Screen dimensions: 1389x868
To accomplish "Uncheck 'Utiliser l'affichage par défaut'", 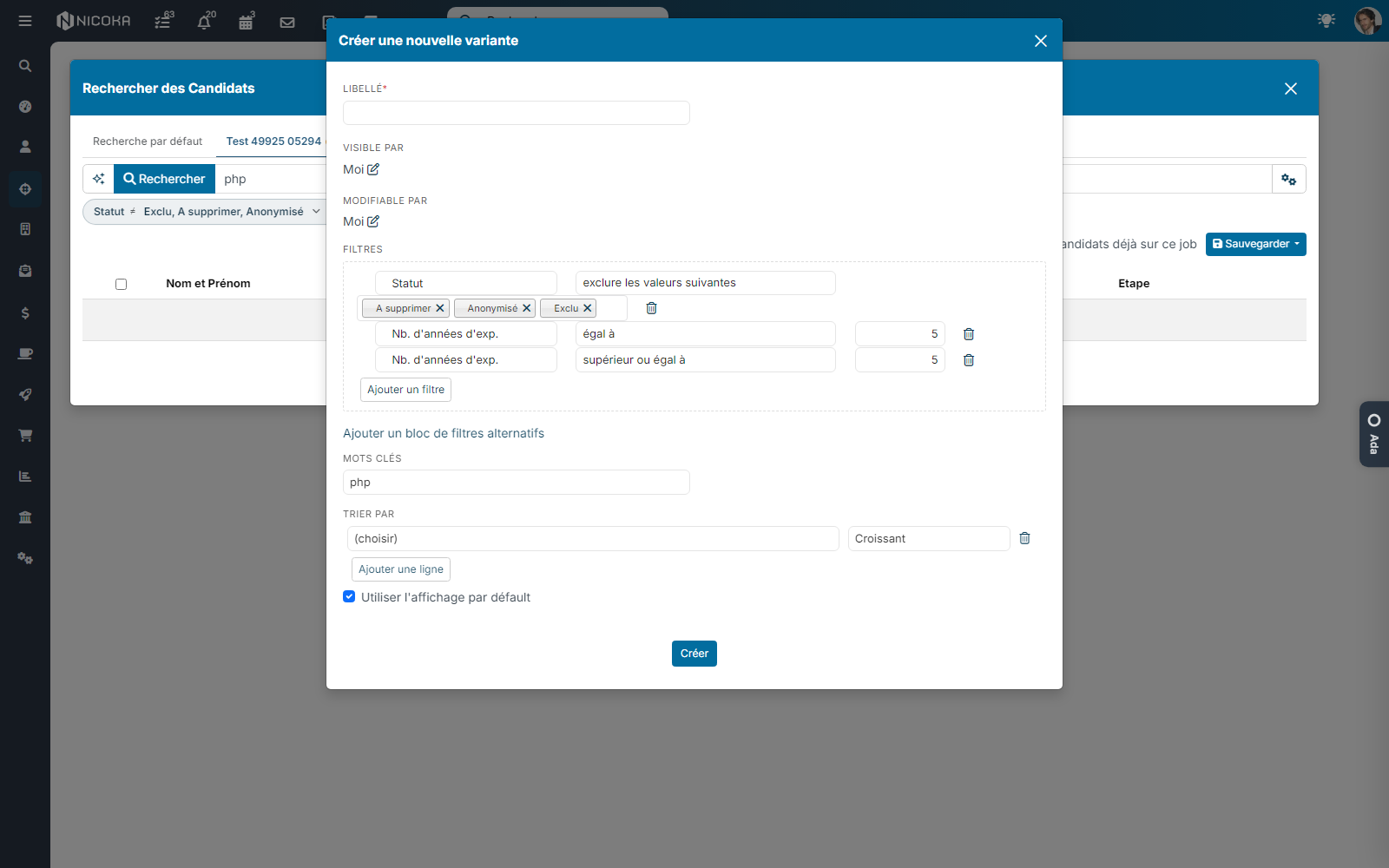I will click(x=349, y=596).
